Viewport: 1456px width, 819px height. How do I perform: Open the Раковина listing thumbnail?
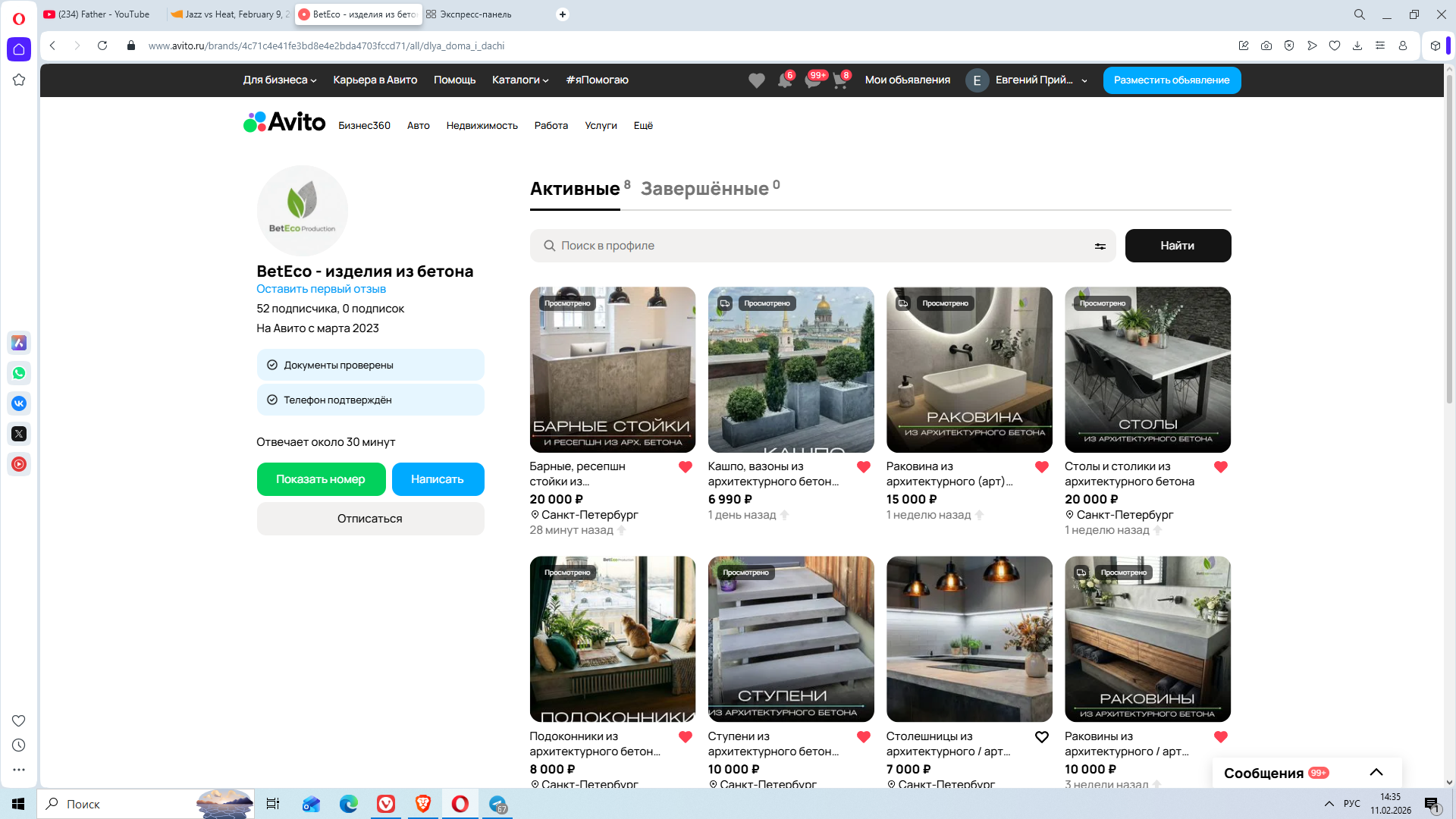[x=969, y=370]
